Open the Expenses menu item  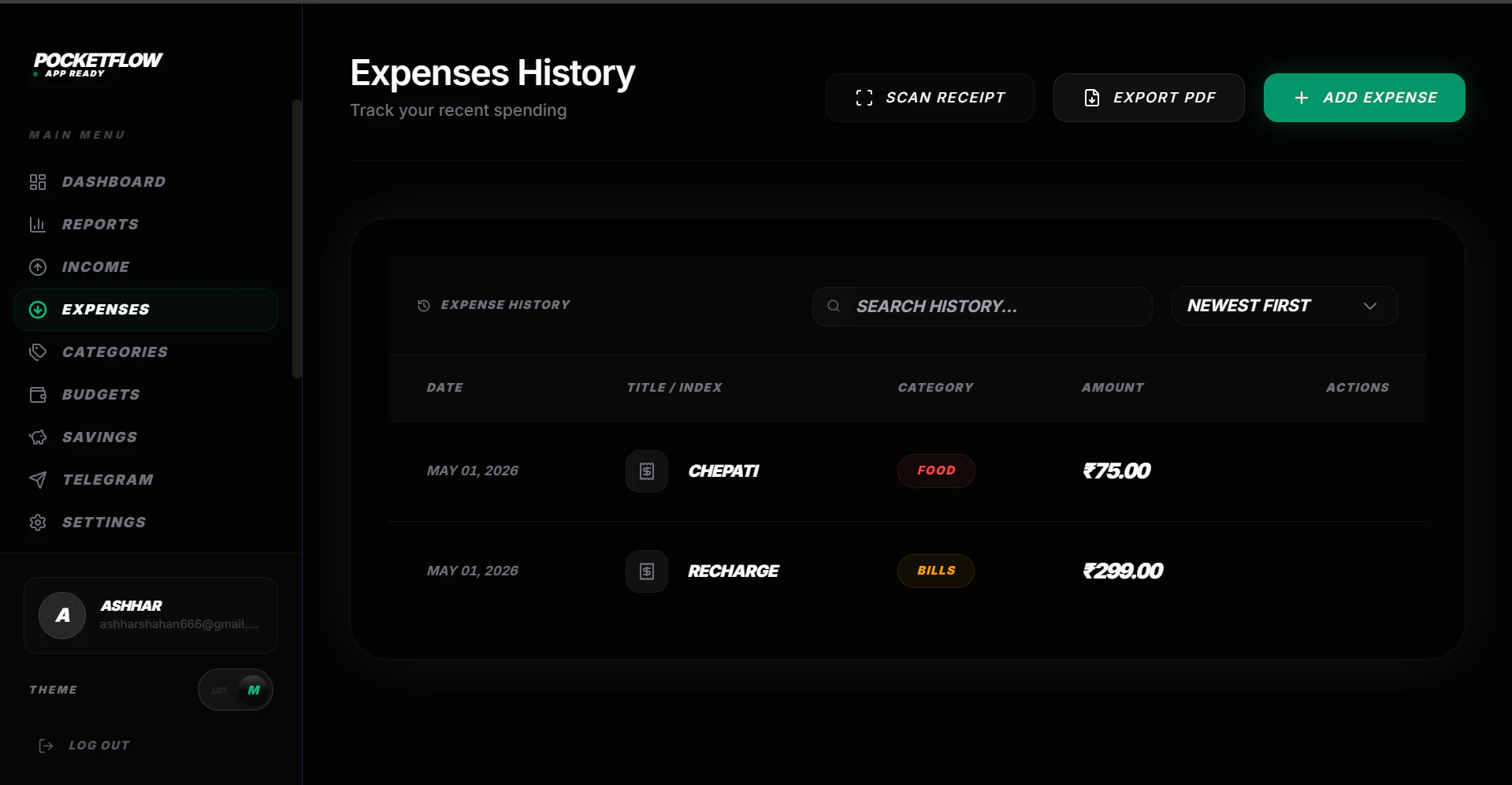pos(146,310)
